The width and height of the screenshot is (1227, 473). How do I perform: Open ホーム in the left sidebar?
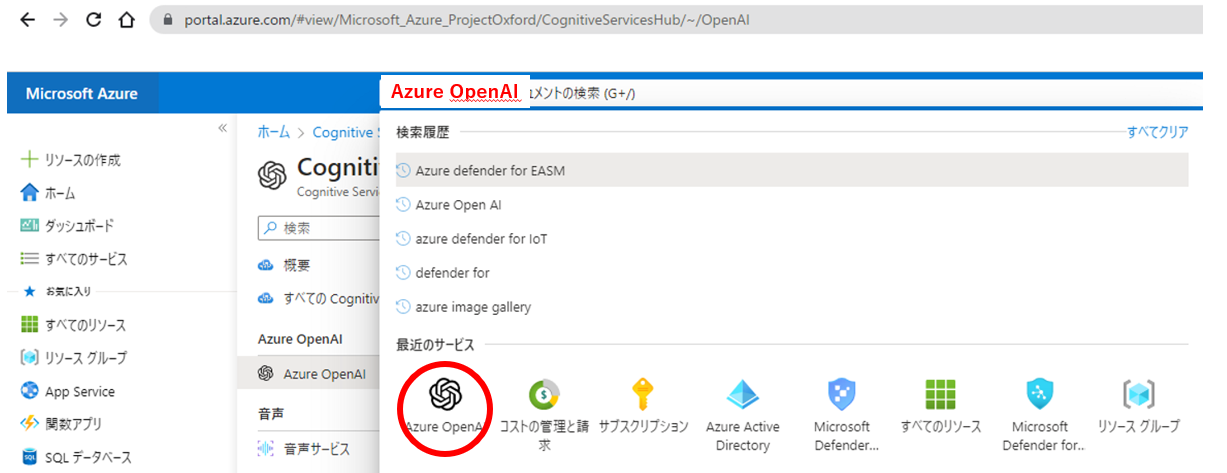coord(48,193)
